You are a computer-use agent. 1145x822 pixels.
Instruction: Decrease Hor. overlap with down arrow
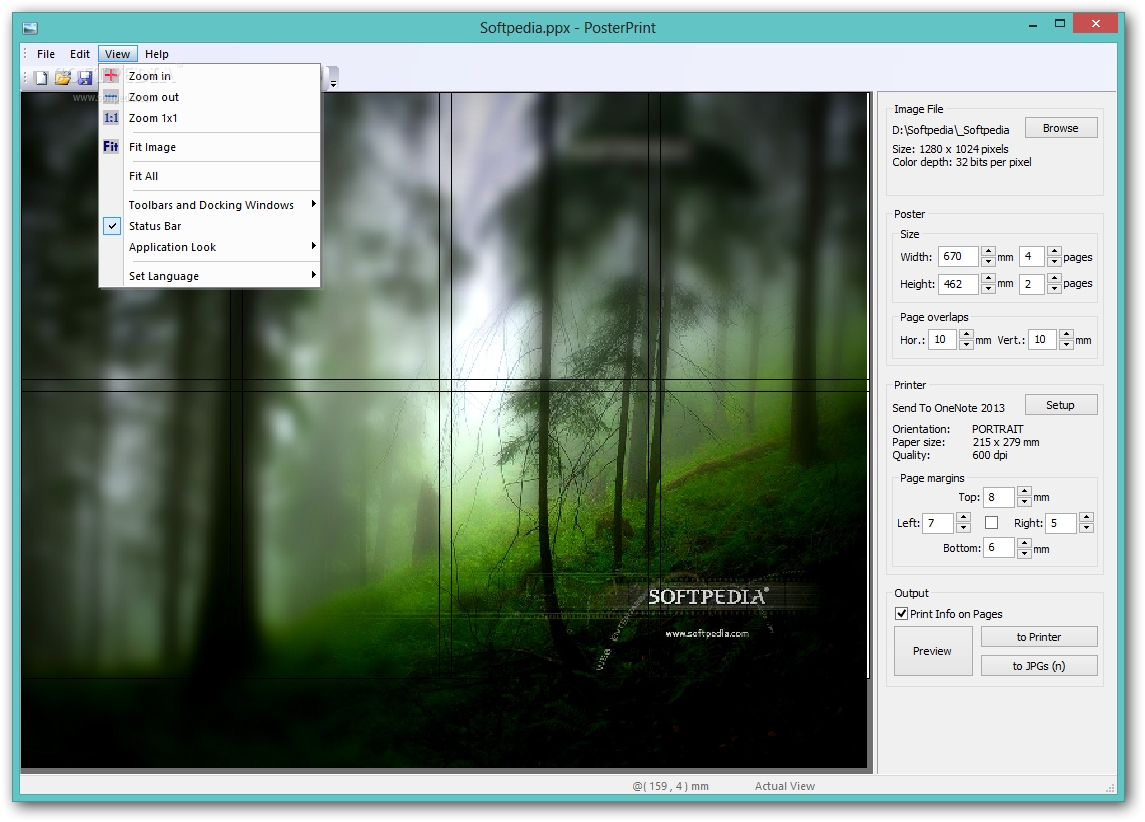tap(966, 345)
